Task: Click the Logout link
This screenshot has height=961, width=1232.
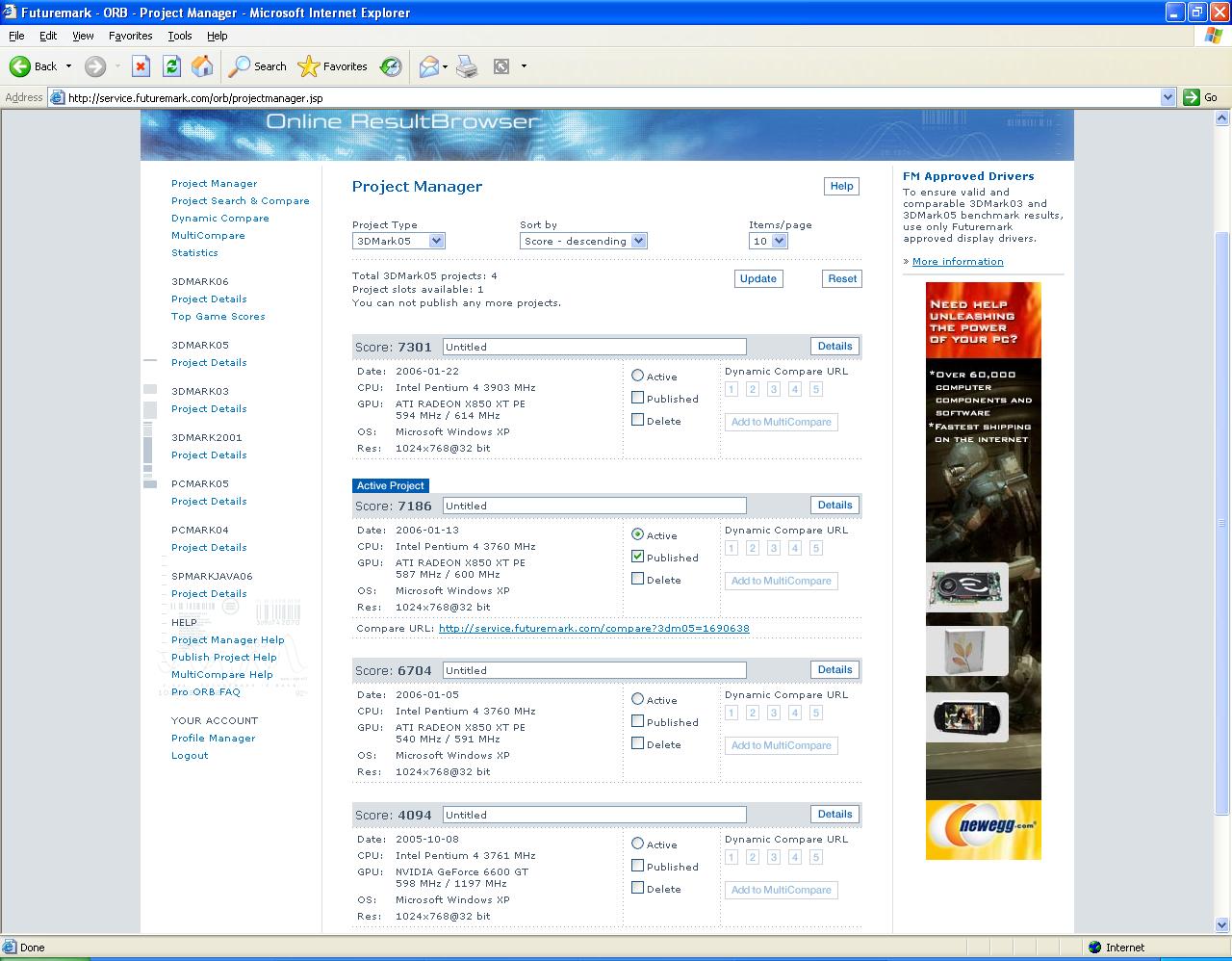Action: (190, 755)
